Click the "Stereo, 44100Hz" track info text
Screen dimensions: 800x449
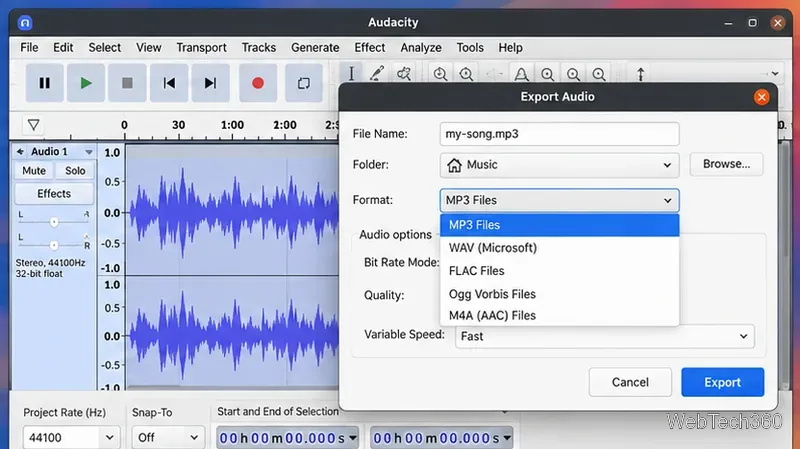[51, 263]
